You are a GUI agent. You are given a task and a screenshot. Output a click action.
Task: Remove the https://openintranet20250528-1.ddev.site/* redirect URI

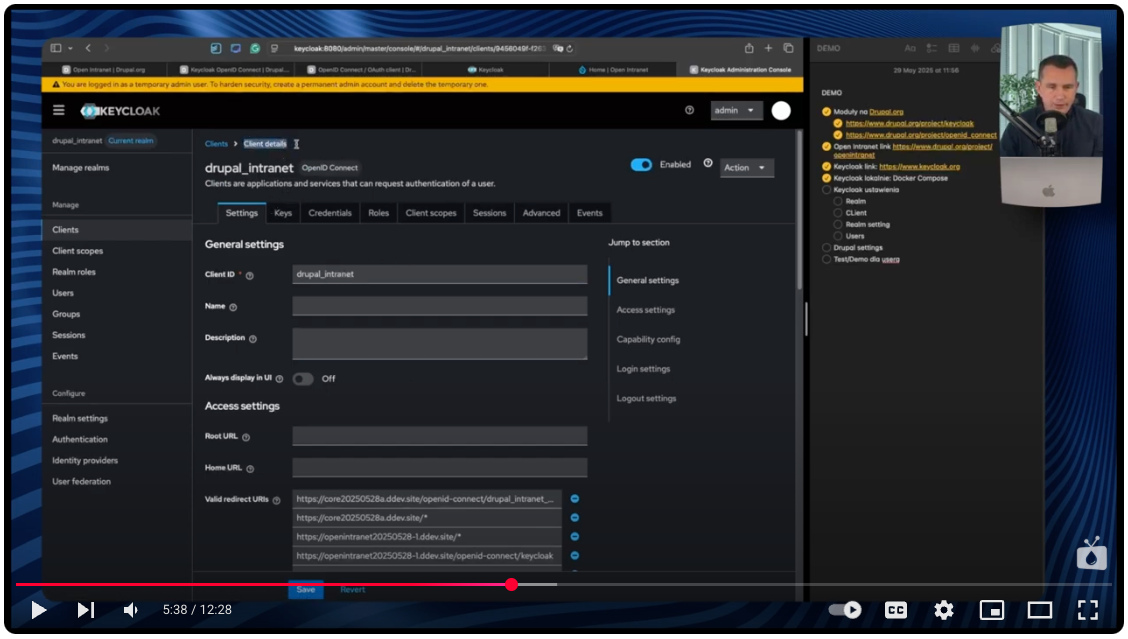point(575,536)
